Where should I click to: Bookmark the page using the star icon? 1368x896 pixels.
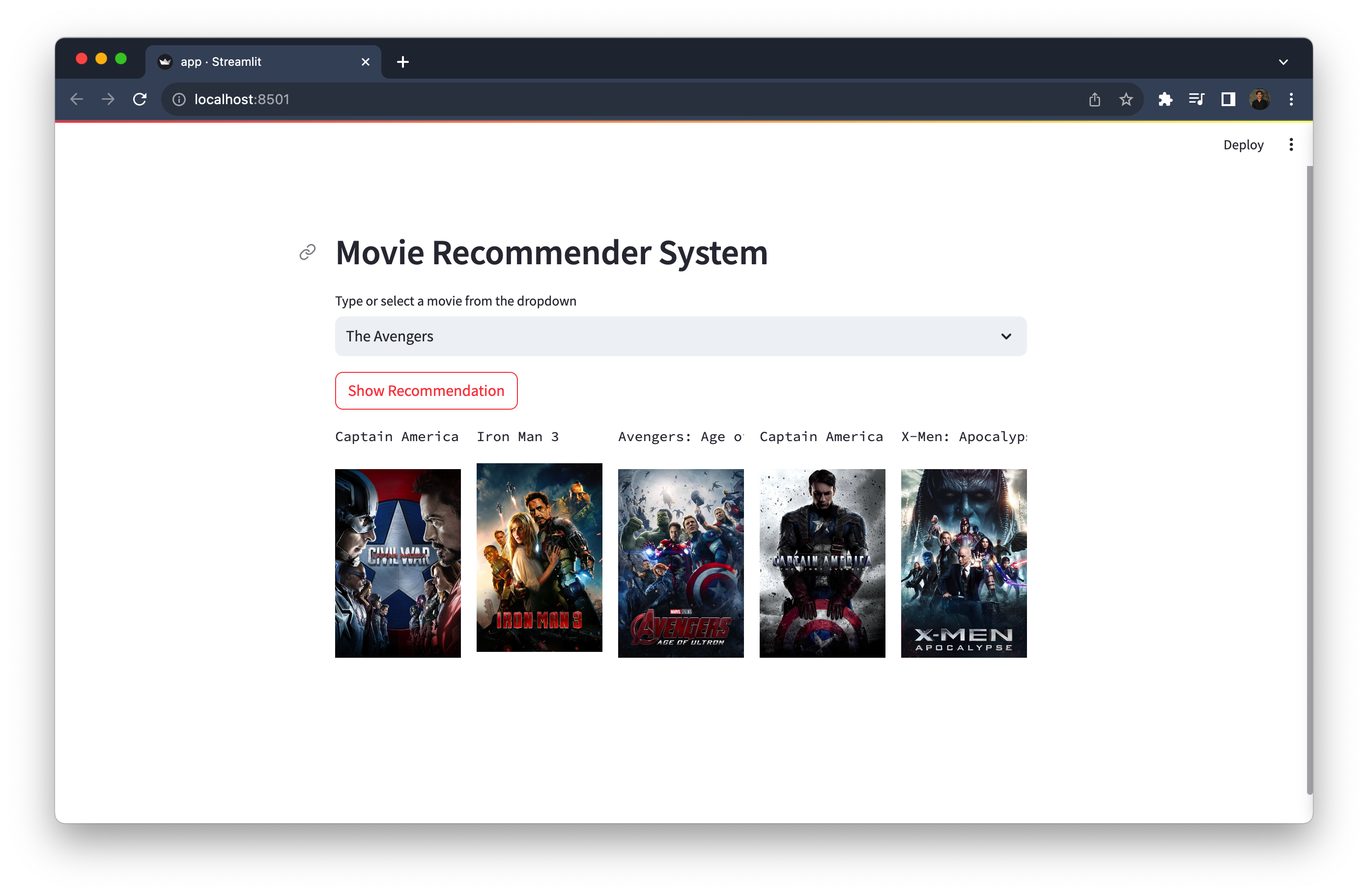point(1126,99)
